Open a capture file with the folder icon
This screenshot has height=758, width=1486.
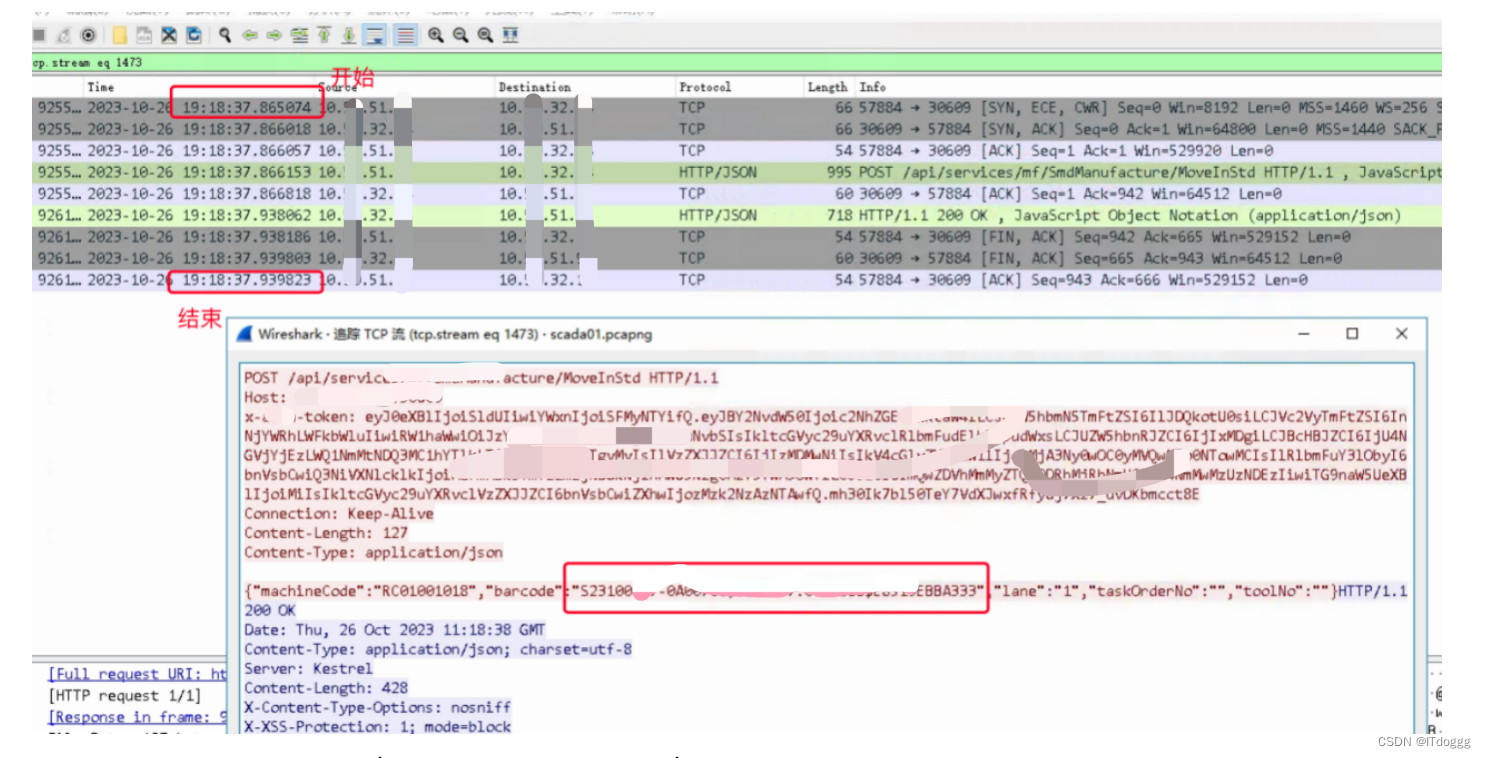point(120,35)
